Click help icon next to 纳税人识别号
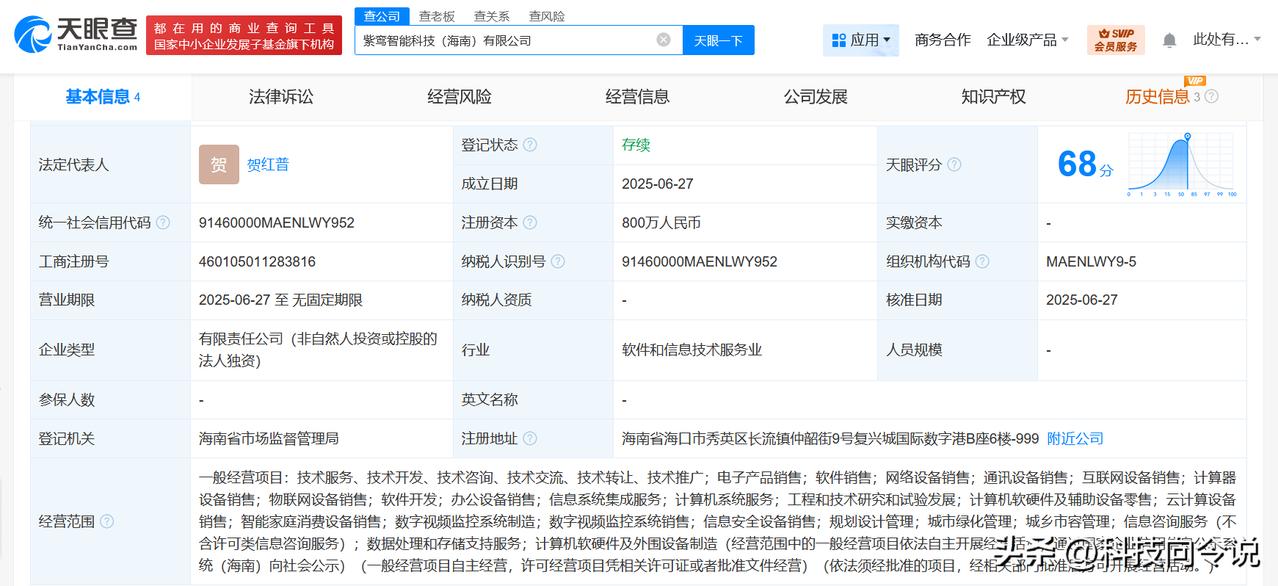Viewport: 1278px width, 586px height. (558, 262)
